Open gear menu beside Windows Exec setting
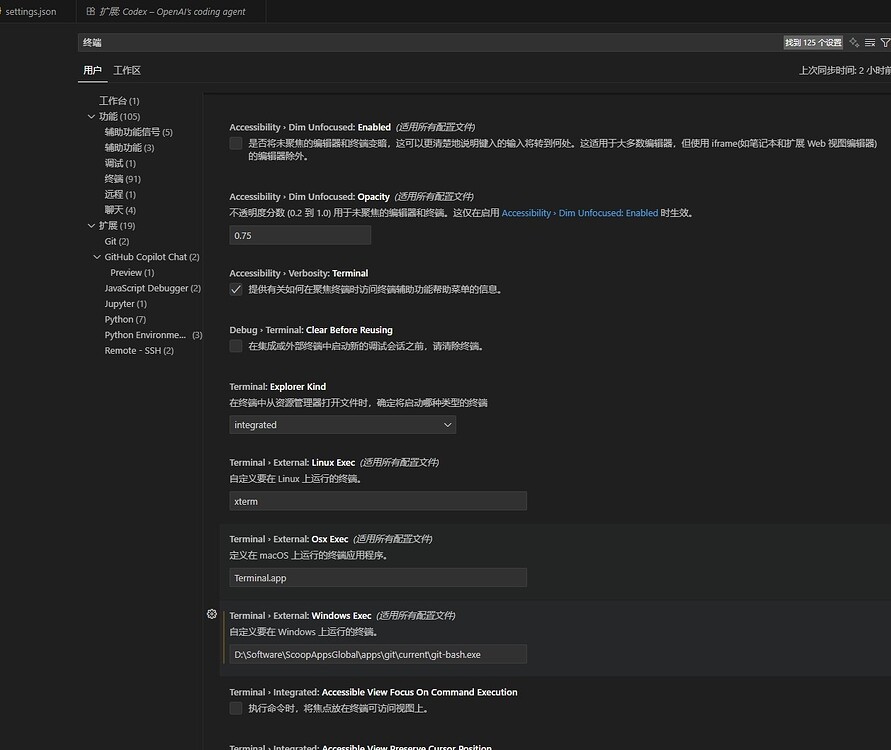891x750 pixels. [212, 614]
